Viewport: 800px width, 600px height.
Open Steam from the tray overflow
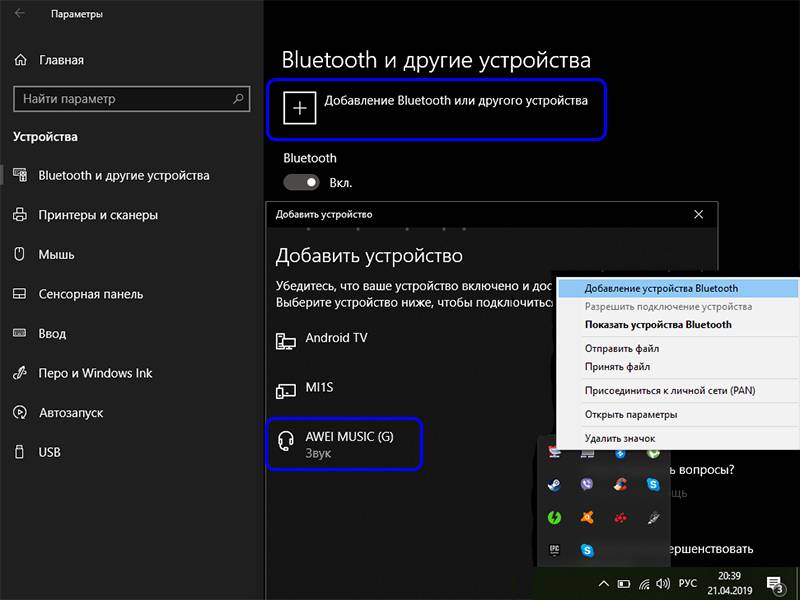pyautogui.click(x=554, y=484)
